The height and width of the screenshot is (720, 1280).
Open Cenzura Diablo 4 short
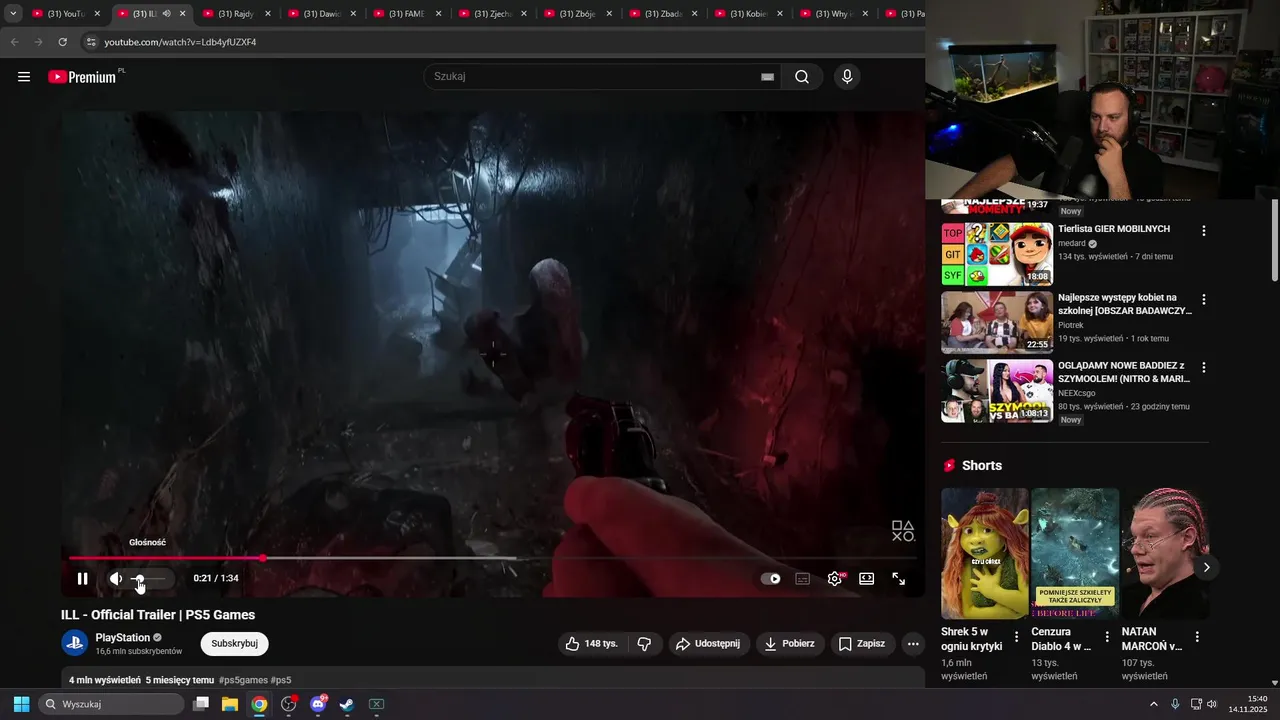pyautogui.click(x=1075, y=553)
